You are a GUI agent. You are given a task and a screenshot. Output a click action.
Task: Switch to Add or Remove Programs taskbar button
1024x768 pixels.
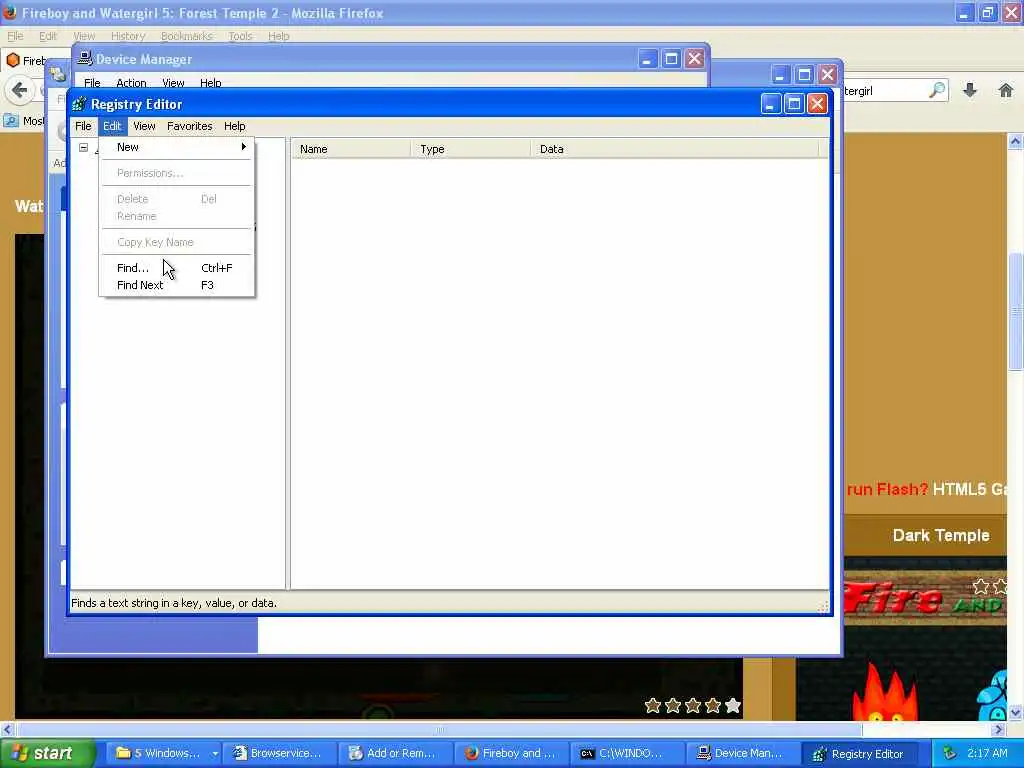[394, 753]
